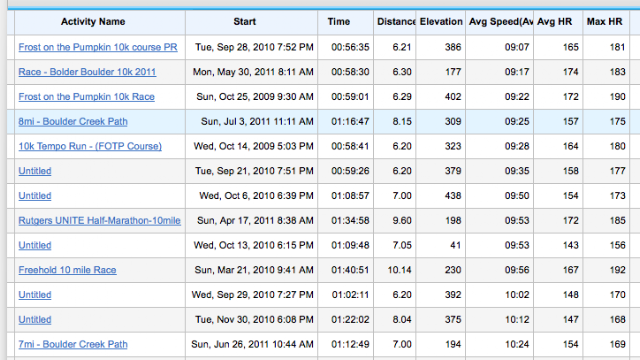Select time value 00:59:01

pos(350,97)
